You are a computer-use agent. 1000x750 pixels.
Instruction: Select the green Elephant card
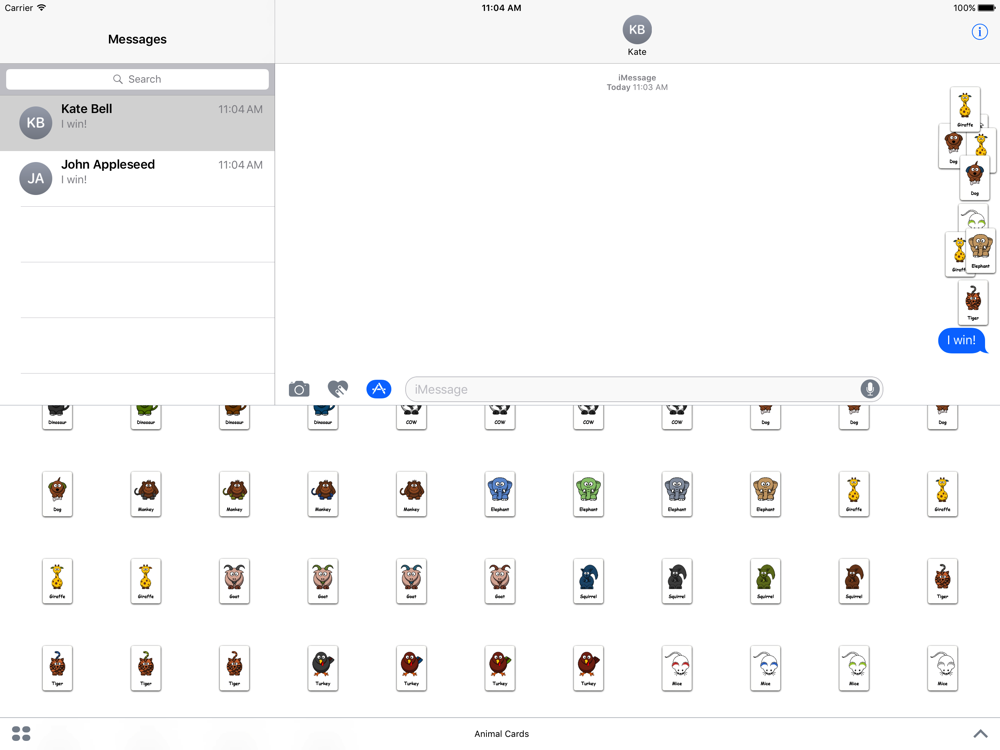589,494
